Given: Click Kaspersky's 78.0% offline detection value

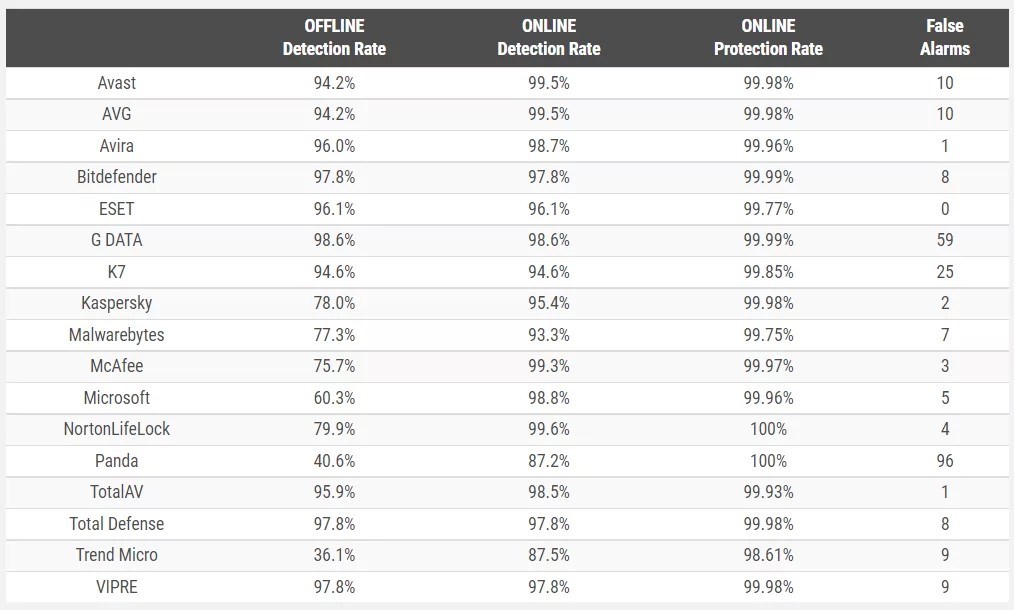Looking at the screenshot, I should coord(334,303).
